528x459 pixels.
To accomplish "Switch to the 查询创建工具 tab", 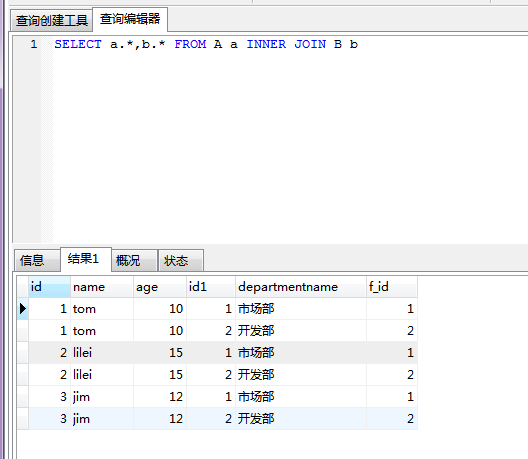I will pyautogui.click(x=52, y=21).
